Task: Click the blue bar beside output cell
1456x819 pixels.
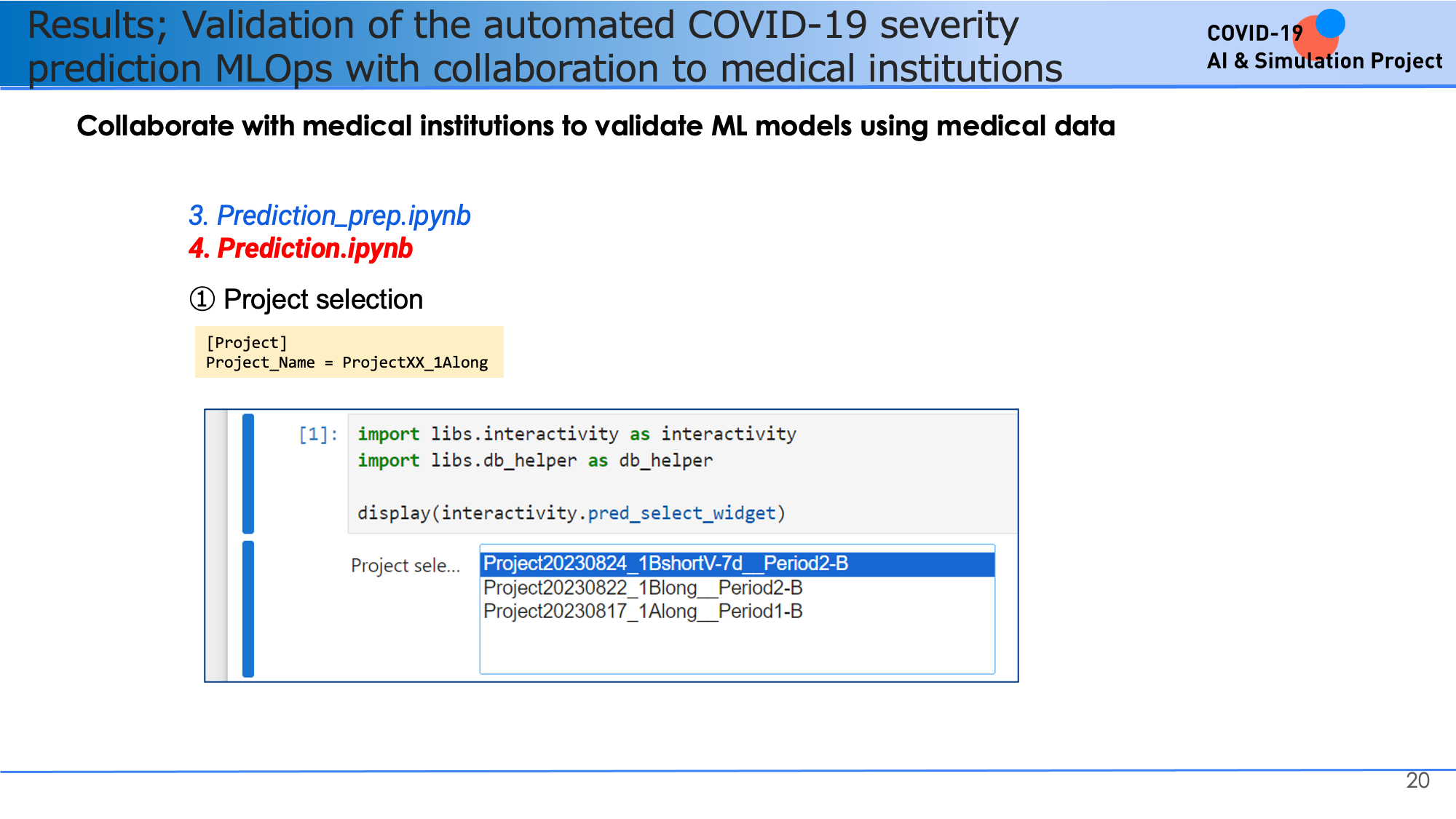Action: (248, 609)
